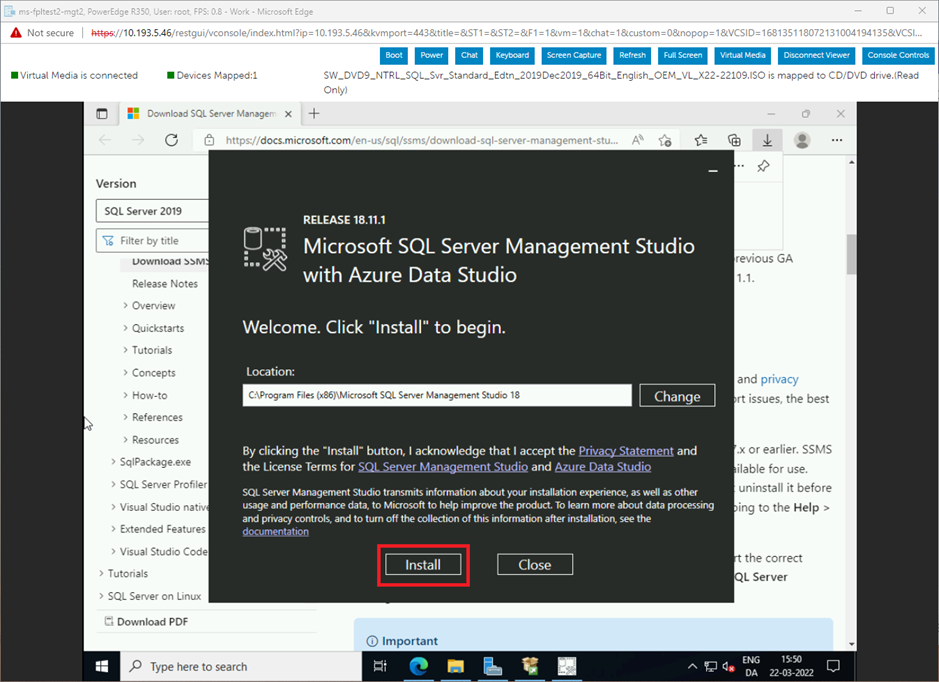Viewport: 939px width, 682px height.
Task: Open Console Controls
Action: [898, 55]
